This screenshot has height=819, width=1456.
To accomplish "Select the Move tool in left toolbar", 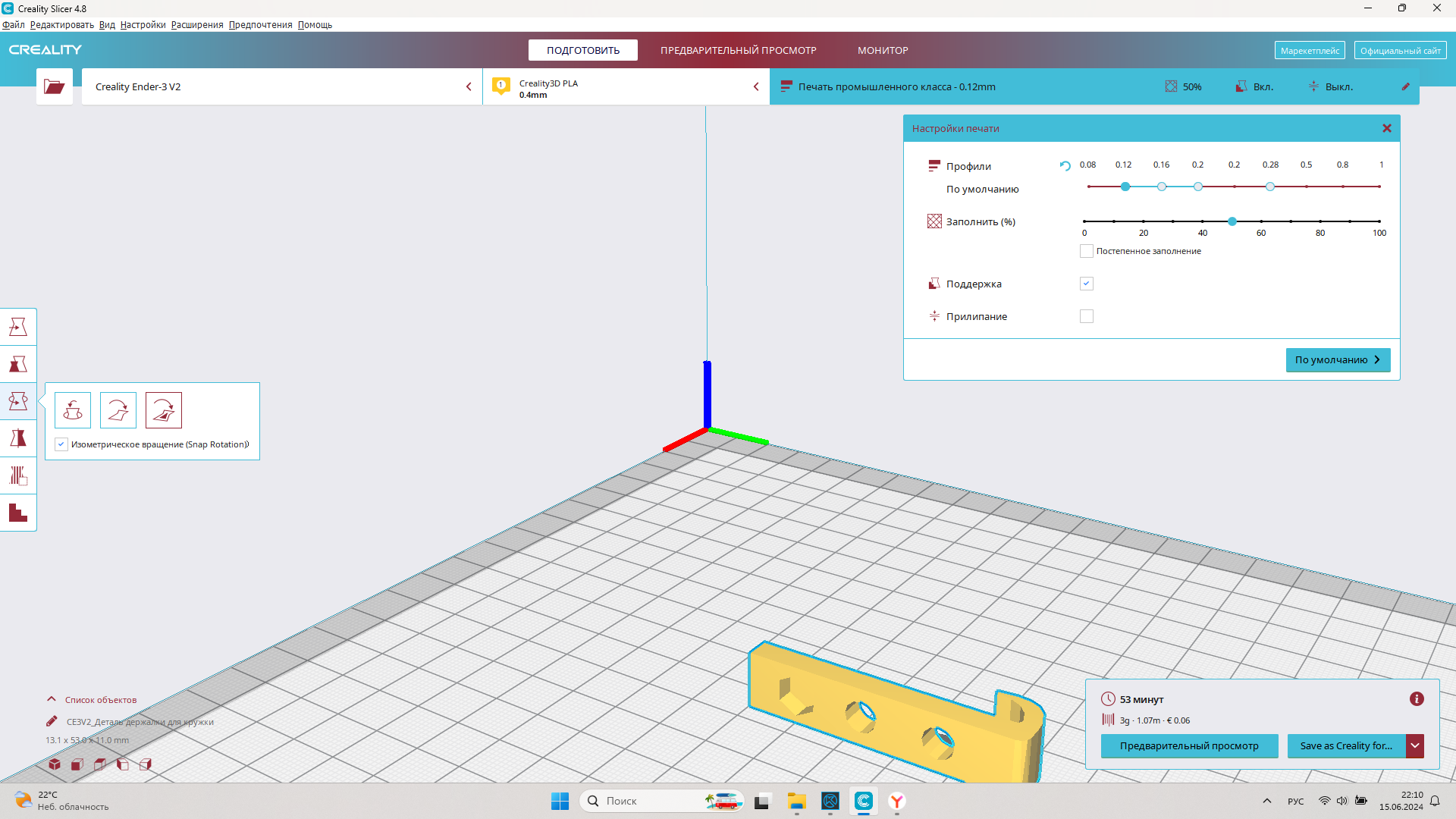I will pos(18,327).
